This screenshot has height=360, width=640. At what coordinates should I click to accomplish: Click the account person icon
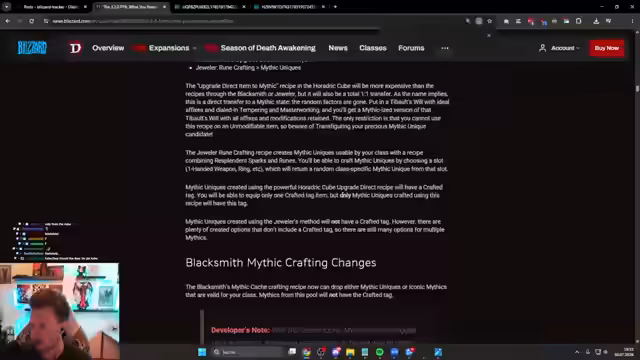(x=542, y=48)
